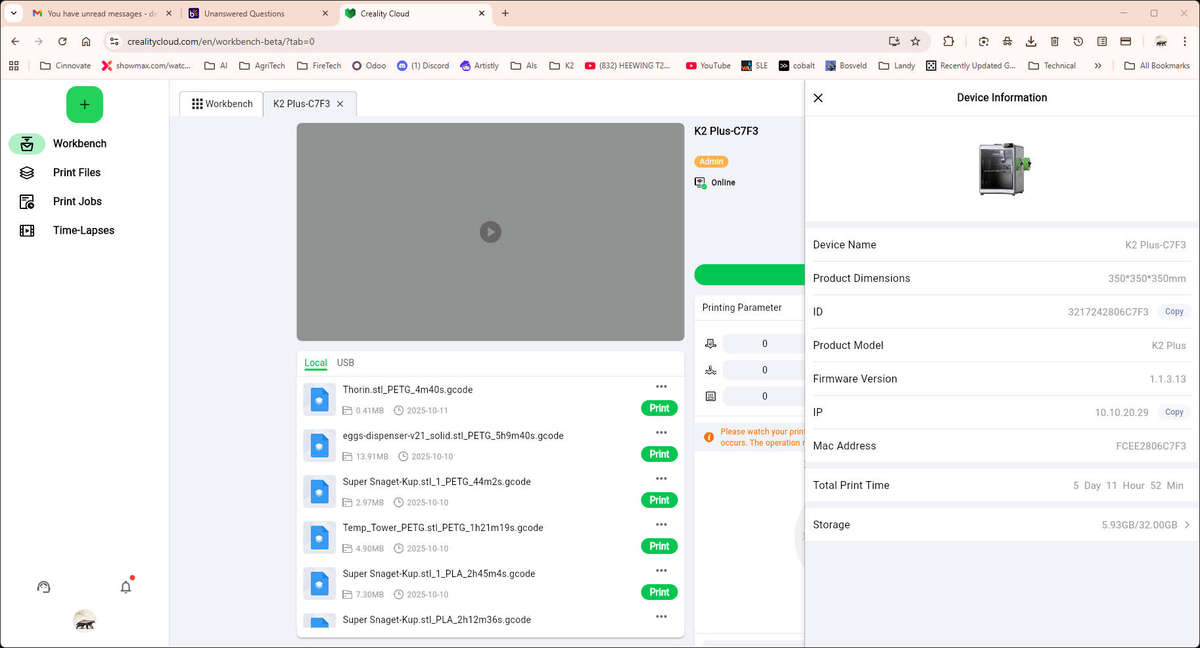1200x648 pixels.
Task: Go to Time-Lapses section
Action: point(83,231)
